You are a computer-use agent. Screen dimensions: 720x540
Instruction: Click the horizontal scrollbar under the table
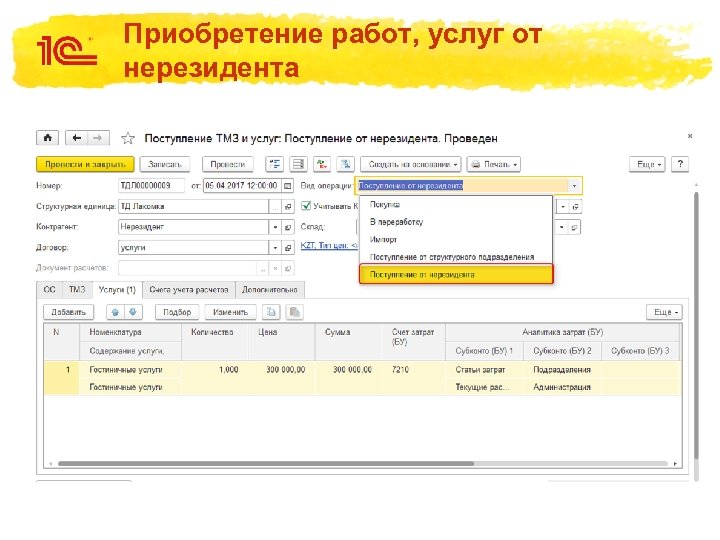266,464
